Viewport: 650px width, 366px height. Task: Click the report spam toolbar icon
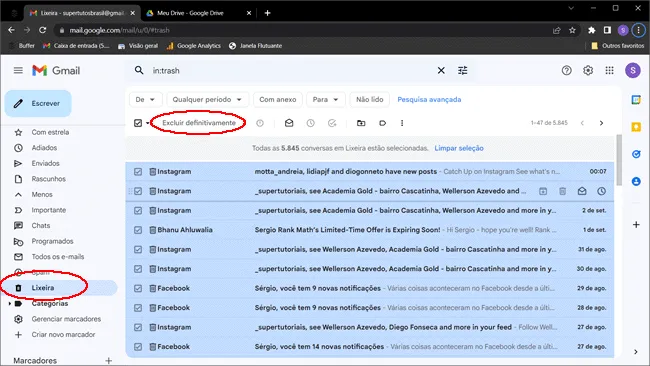point(260,123)
